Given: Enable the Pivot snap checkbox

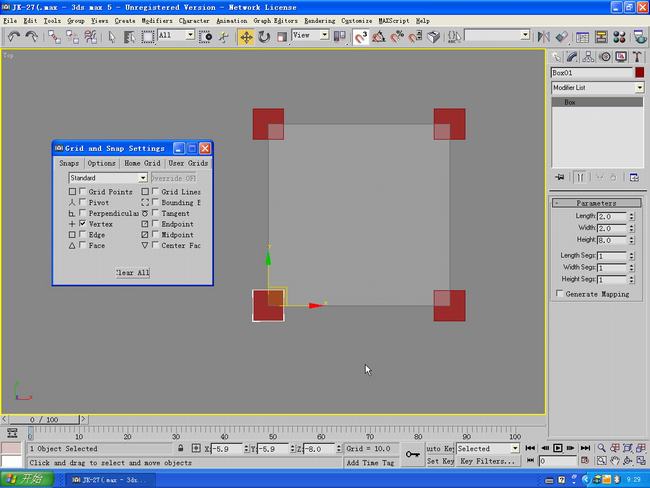Looking at the screenshot, I should [x=82, y=202].
